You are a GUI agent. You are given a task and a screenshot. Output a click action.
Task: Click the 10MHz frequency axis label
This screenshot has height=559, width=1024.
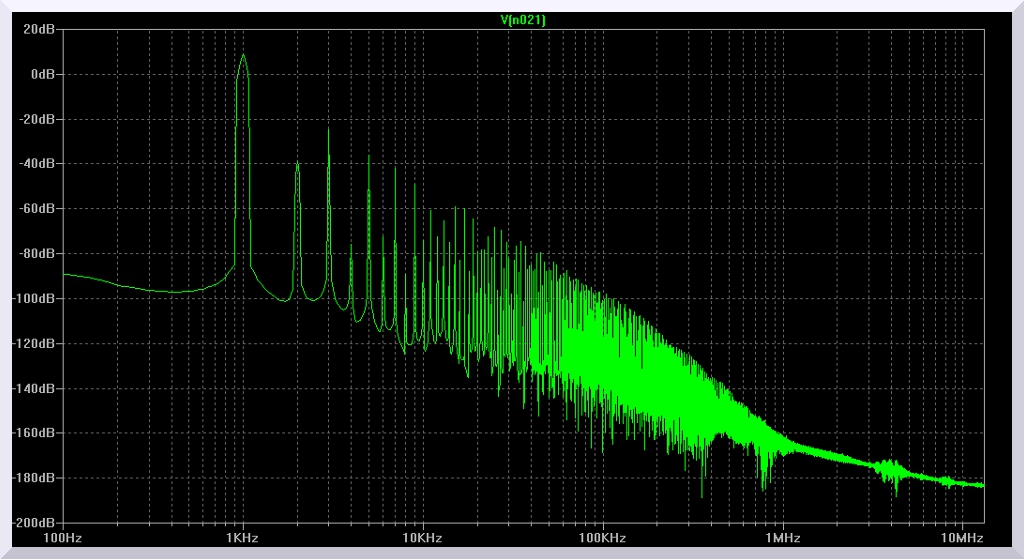(x=962, y=538)
